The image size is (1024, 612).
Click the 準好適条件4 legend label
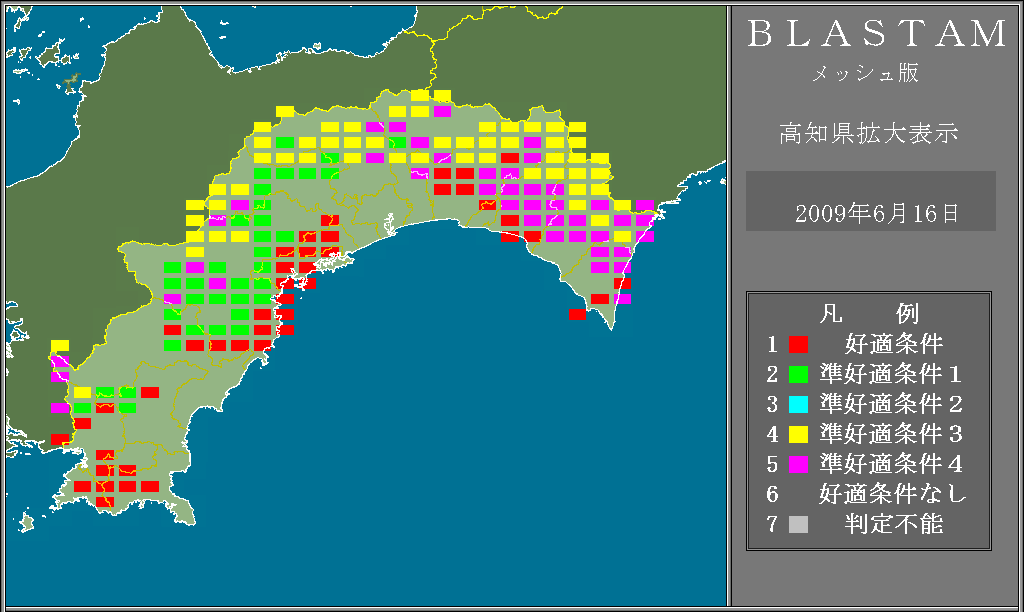(x=891, y=465)
